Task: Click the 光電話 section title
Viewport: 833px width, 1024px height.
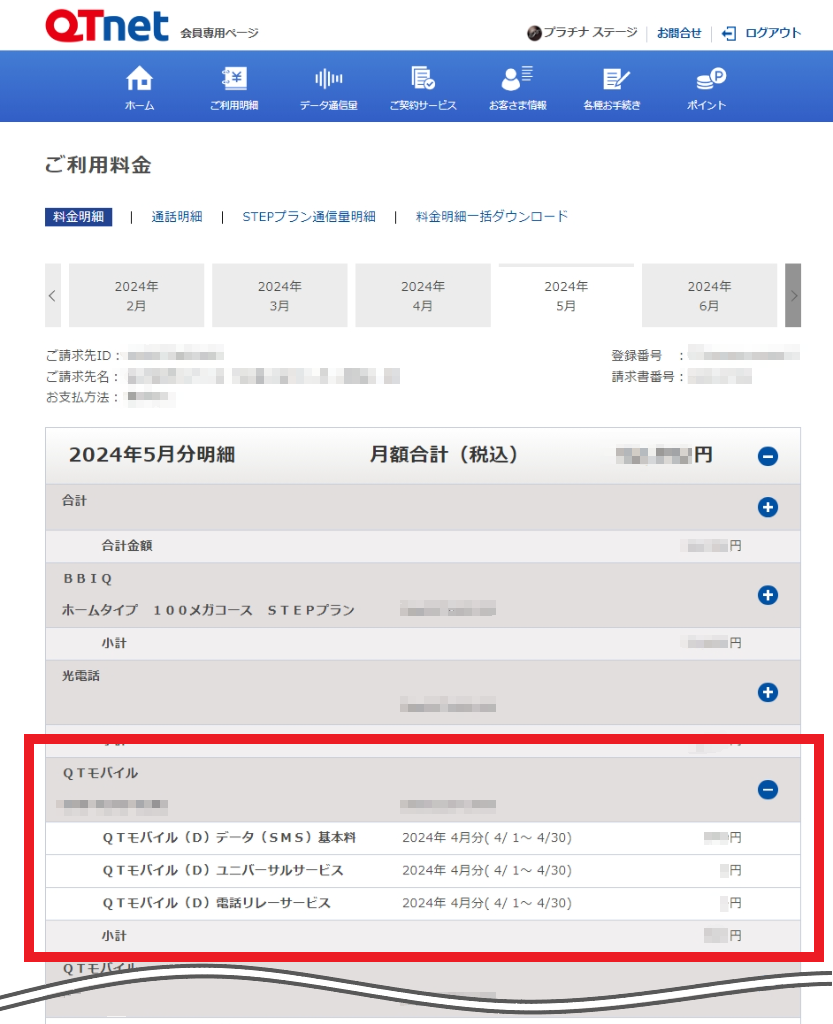Action: (81, 675)
